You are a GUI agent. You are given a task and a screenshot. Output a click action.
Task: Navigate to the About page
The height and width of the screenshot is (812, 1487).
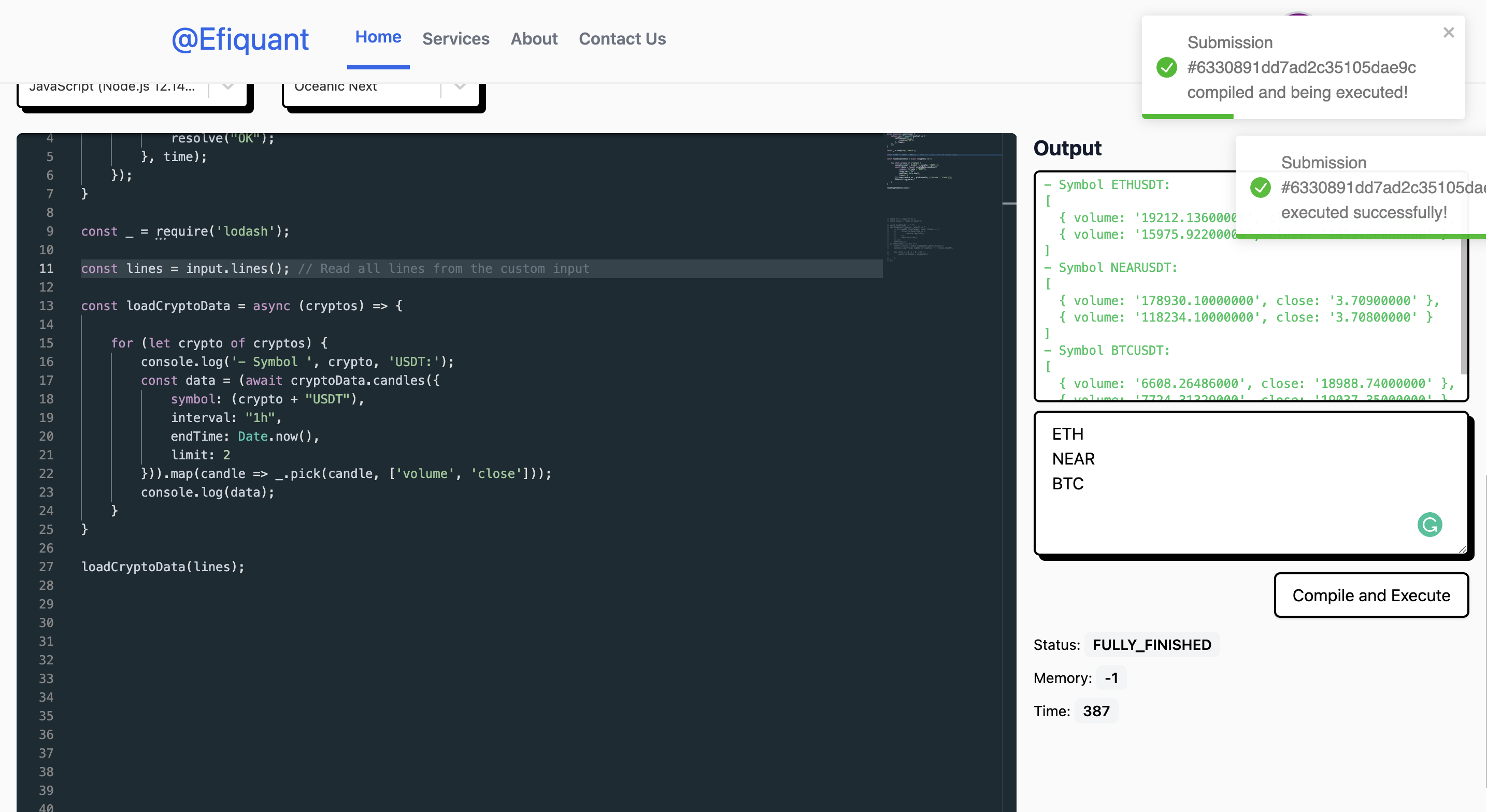pos(534,39)
